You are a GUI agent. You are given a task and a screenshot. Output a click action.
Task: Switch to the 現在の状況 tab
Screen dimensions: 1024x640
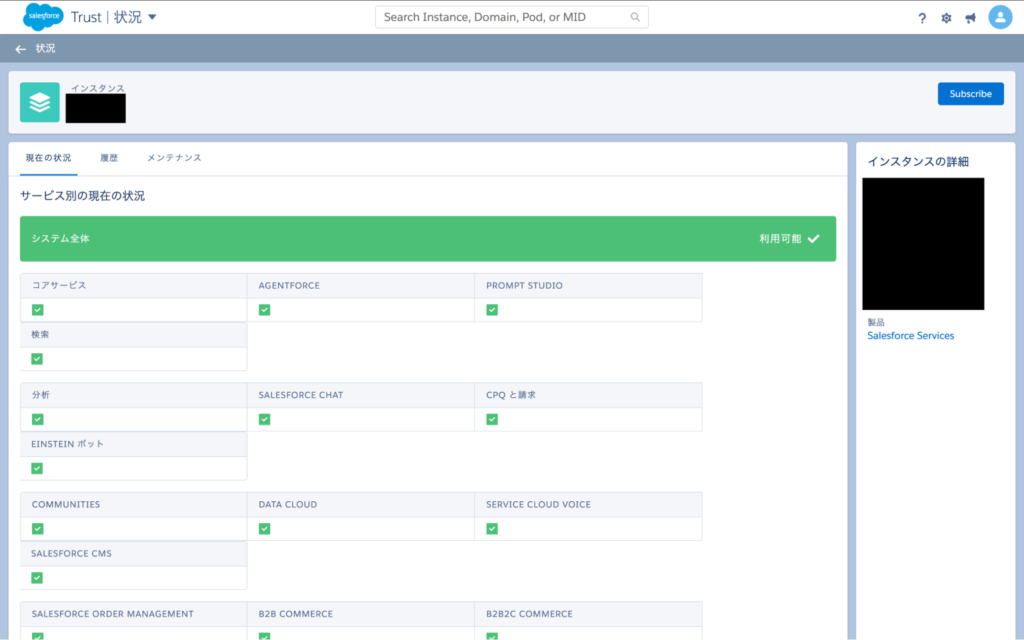click(x=48, y=158)
